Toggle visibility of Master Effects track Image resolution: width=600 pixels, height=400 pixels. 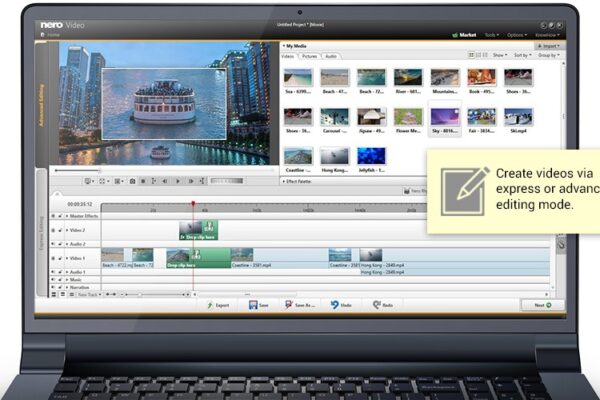(x=53, y=216)
